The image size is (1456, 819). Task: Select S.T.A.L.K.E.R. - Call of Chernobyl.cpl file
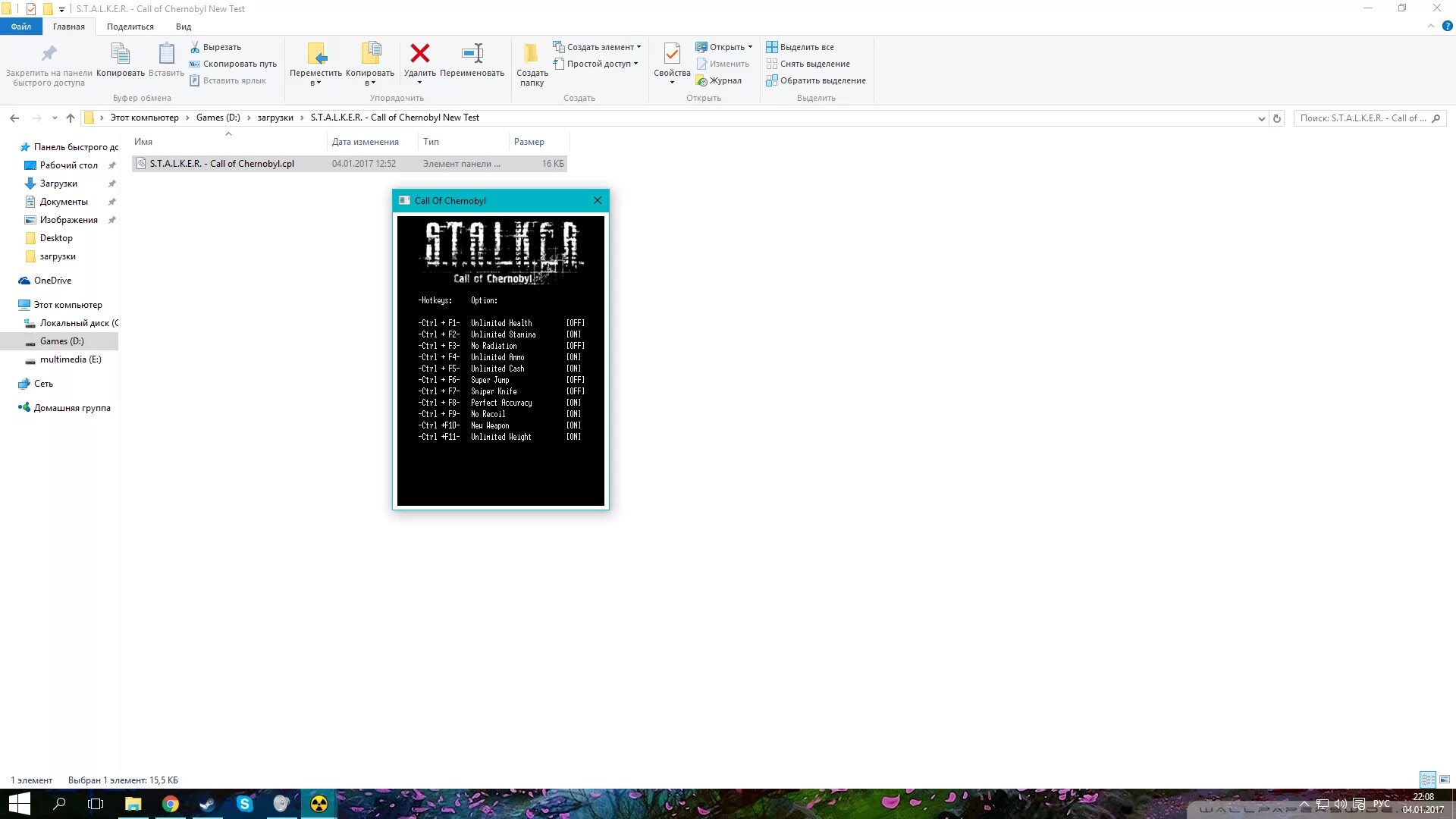[x=350, y=164]
